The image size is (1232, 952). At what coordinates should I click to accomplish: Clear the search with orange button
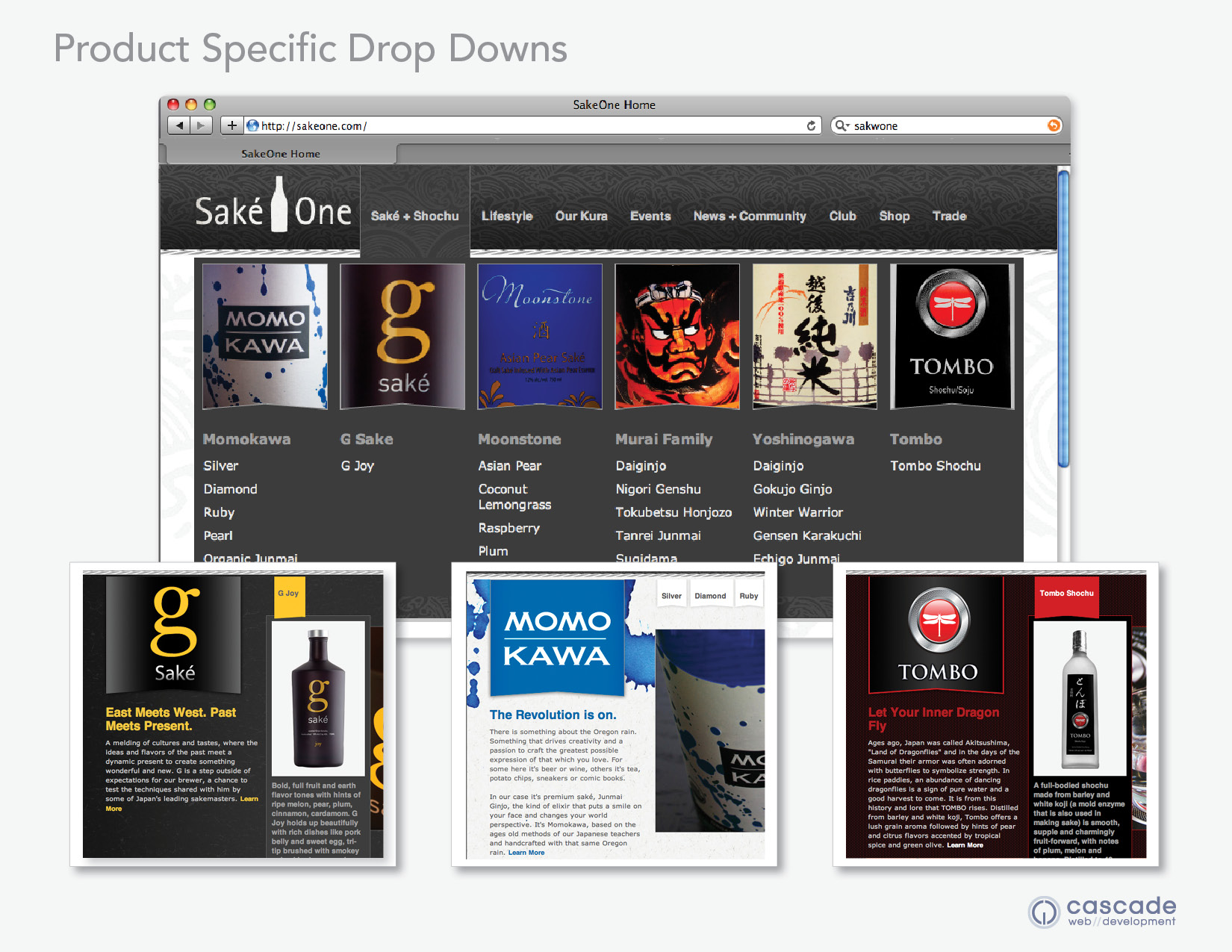coord(1054,125)
